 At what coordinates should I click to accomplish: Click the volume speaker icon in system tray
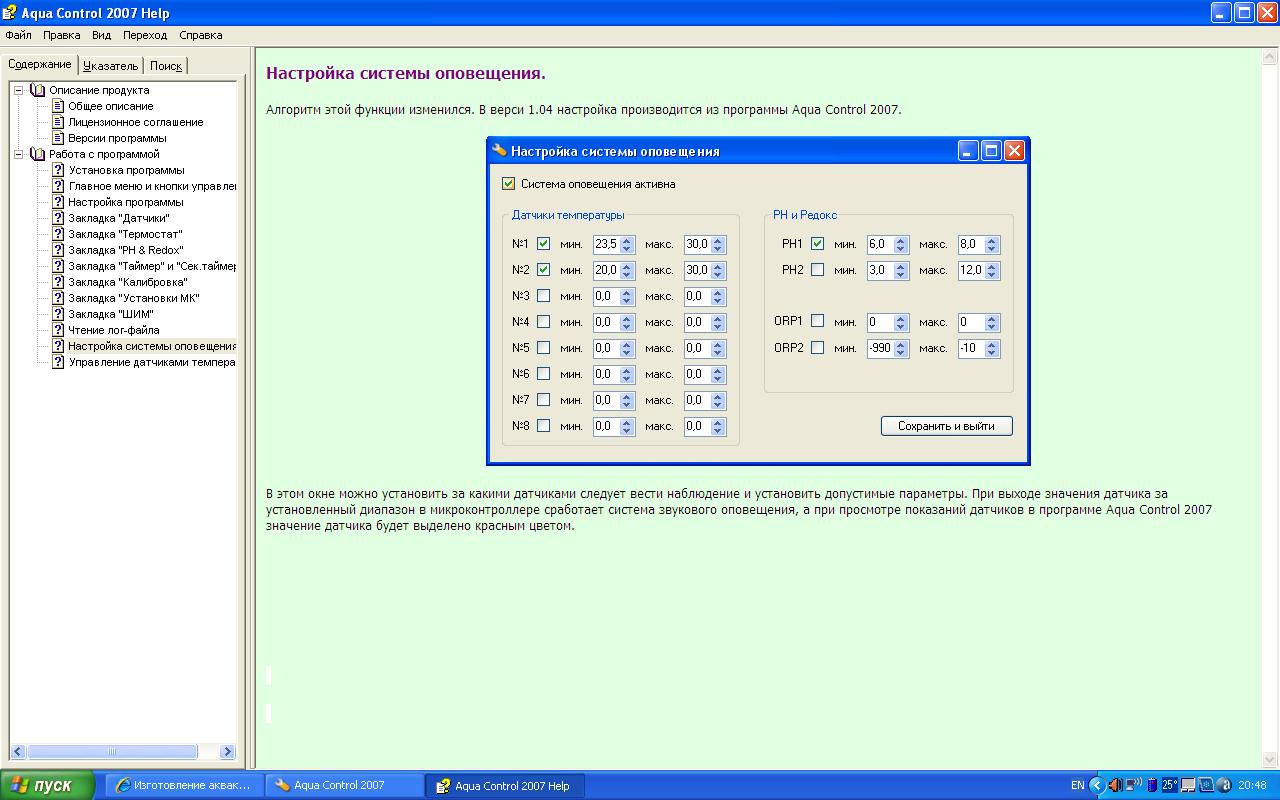pos(1114,785)
